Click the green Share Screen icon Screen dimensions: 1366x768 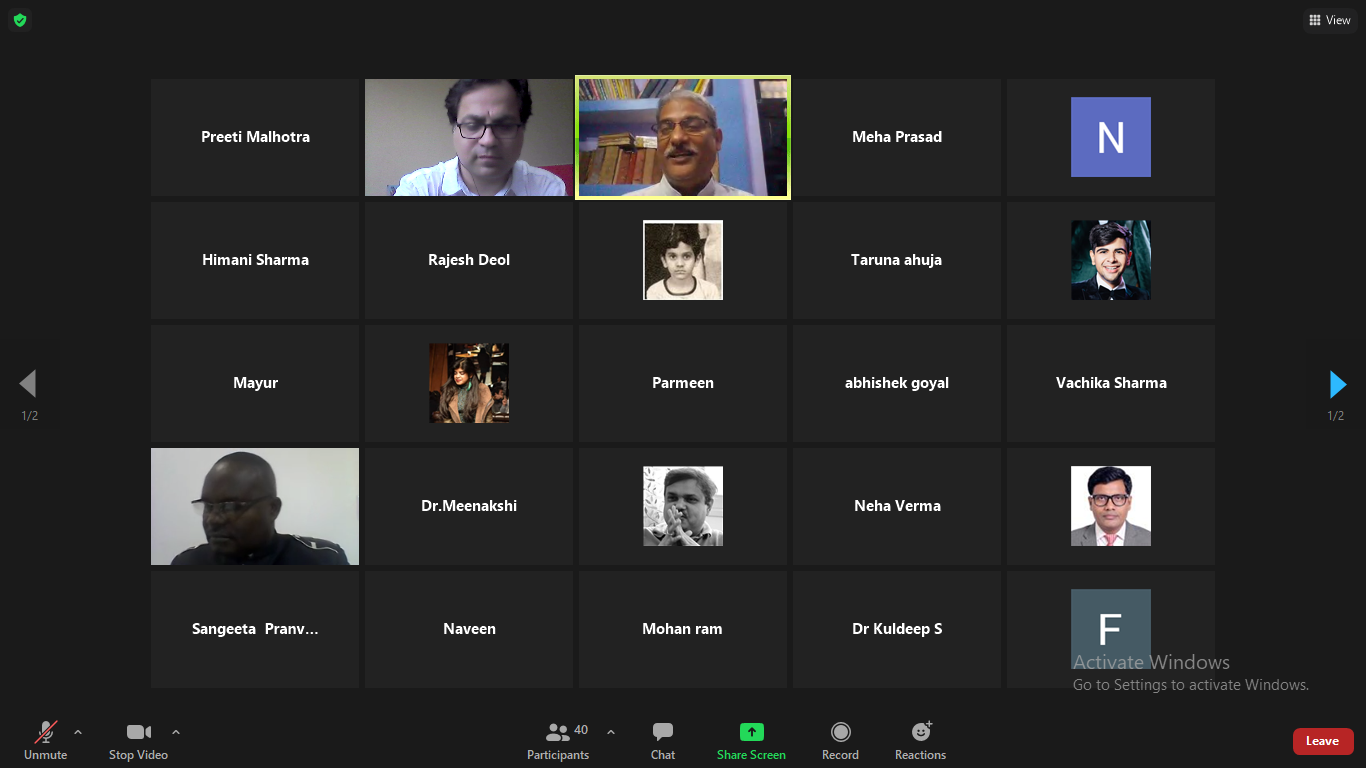coord(751,732)
